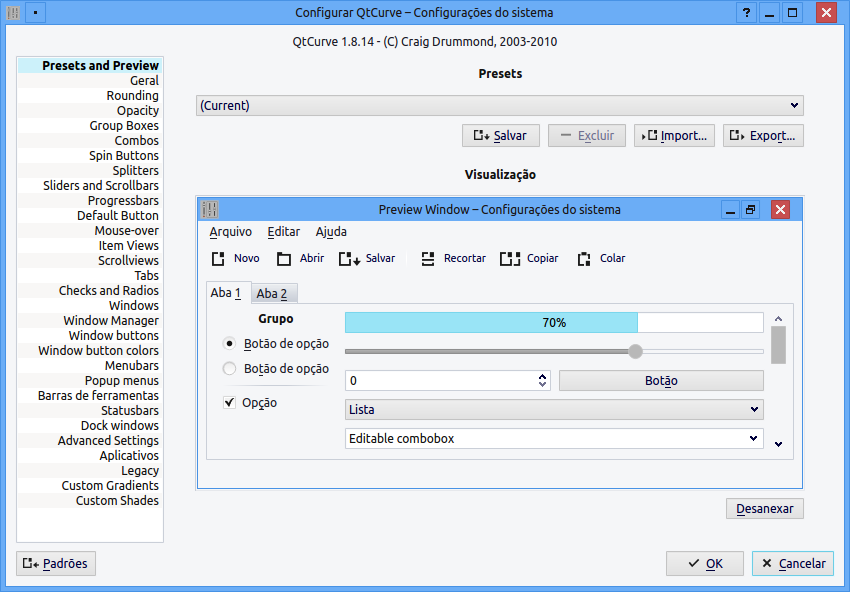850x592 pixels.
Task: Click the Novo toolbar icon in preview
Action: pos(218,259)
